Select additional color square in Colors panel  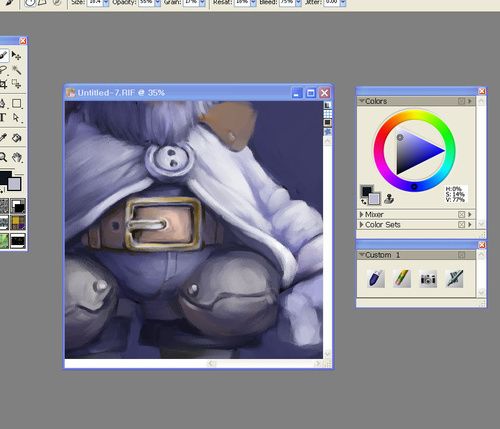(x=375, y=199)
